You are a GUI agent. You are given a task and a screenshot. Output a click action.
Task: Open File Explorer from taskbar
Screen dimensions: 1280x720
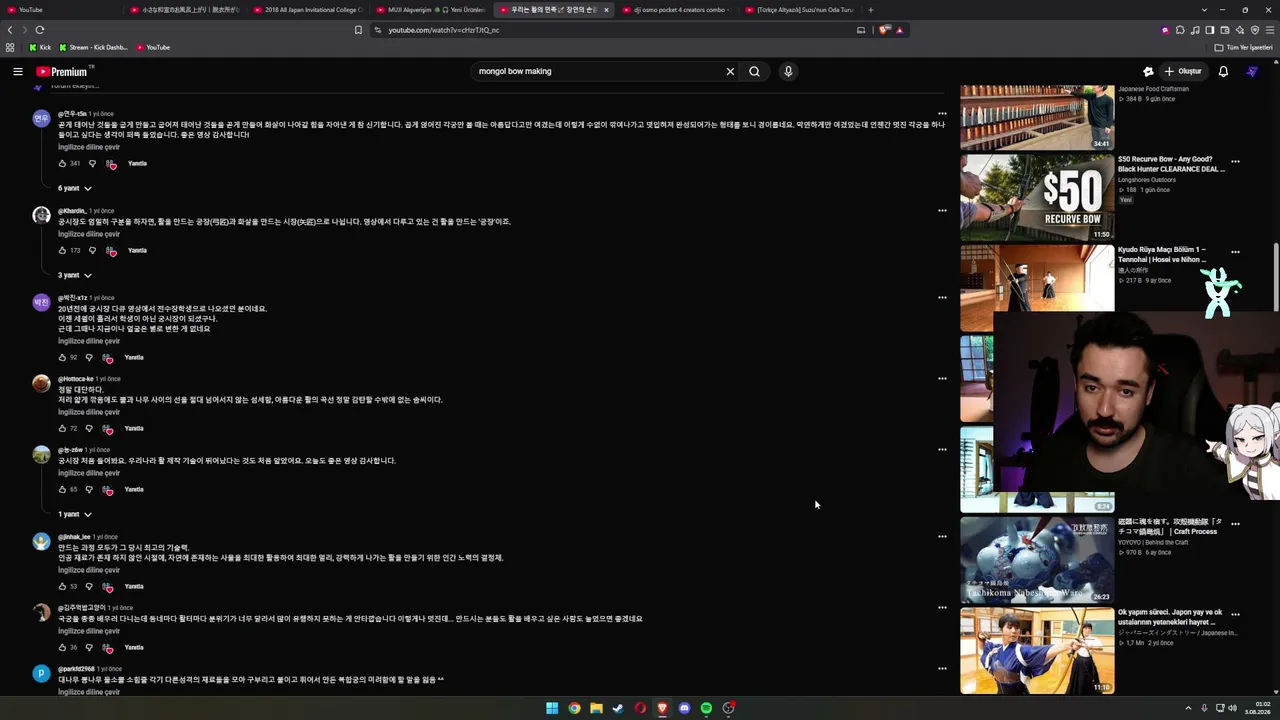596,708
